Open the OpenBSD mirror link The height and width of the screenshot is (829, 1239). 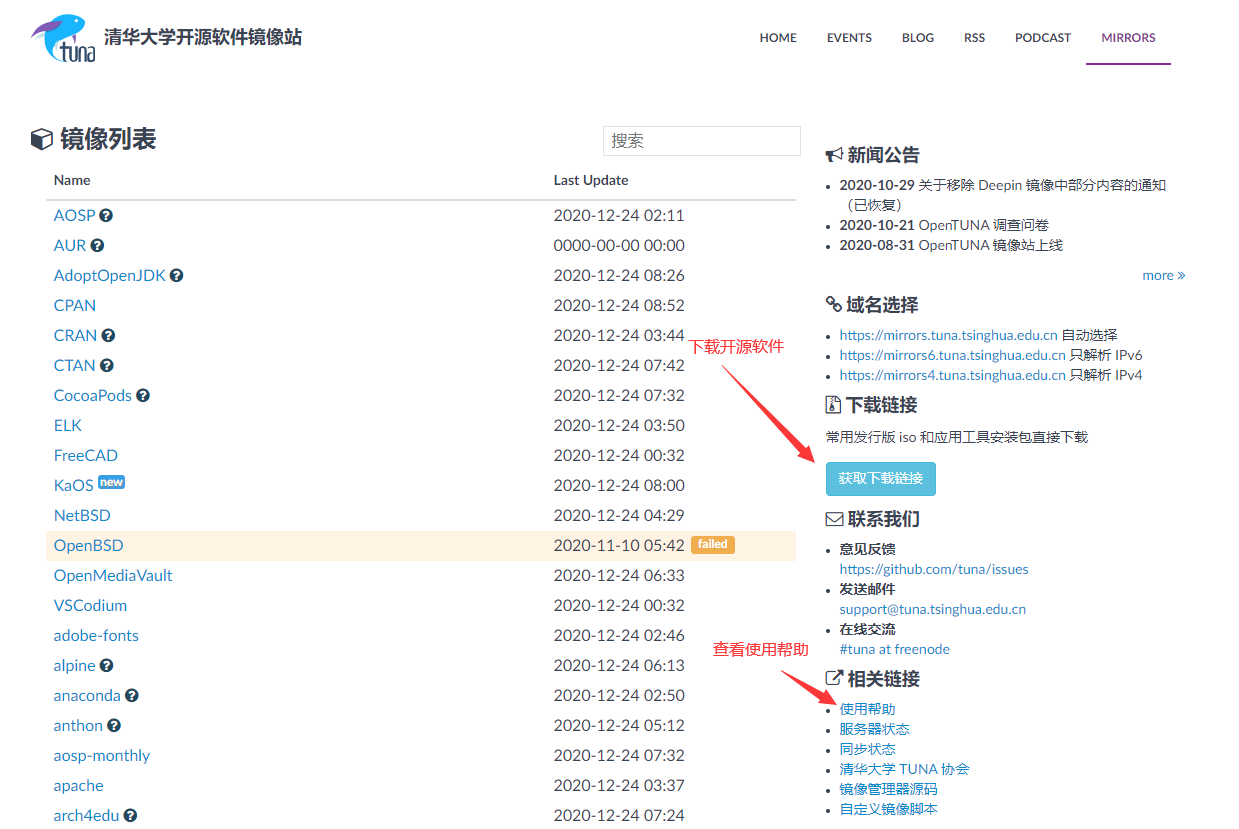(x=89, y=545)
